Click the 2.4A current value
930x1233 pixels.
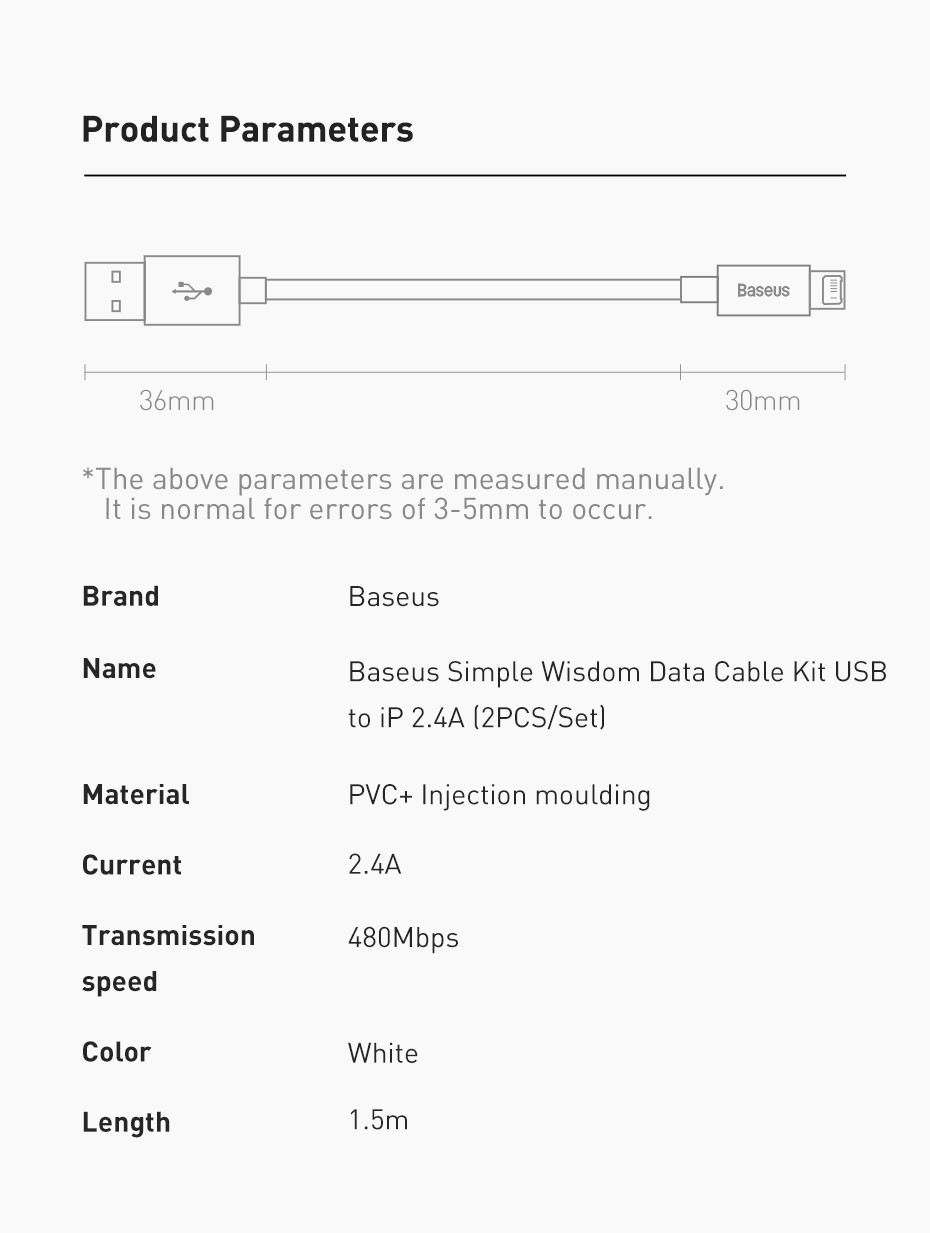click(x=374, y=865)
